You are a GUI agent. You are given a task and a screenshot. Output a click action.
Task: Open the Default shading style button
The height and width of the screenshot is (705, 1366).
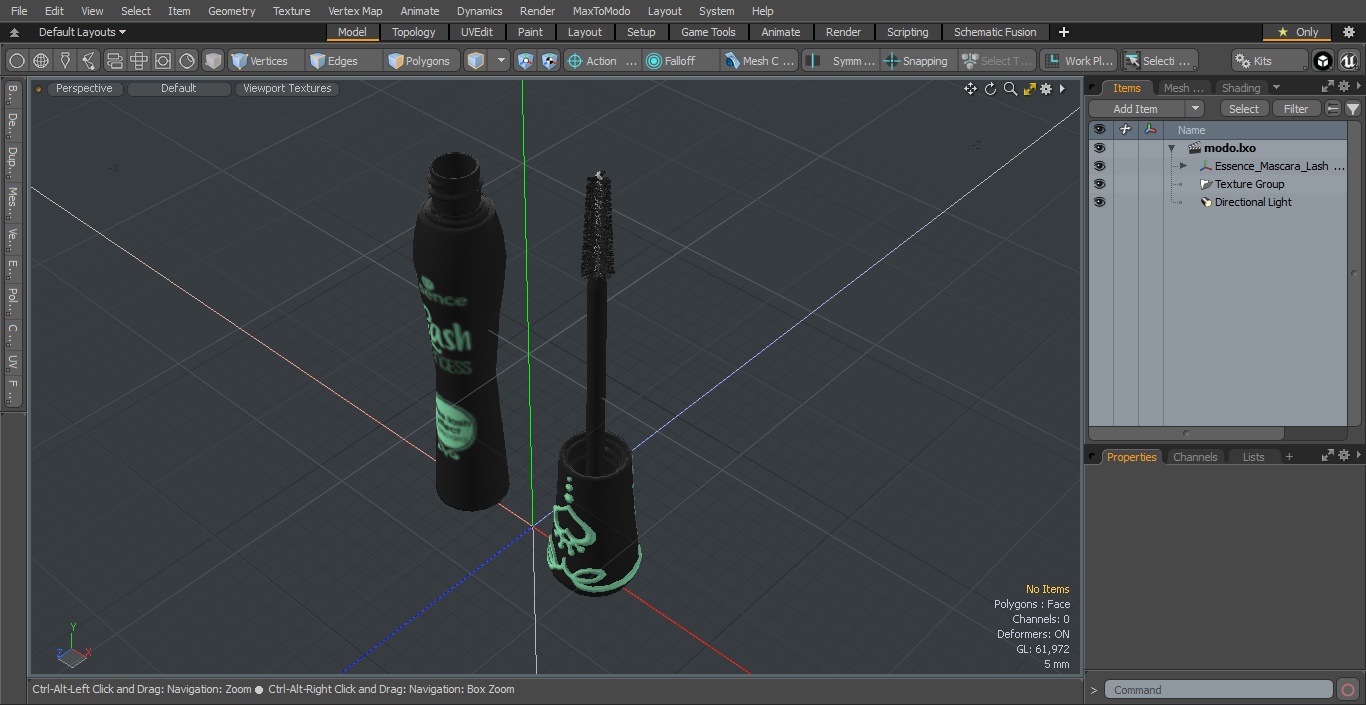pyautogui.click(x=179, y=88)
